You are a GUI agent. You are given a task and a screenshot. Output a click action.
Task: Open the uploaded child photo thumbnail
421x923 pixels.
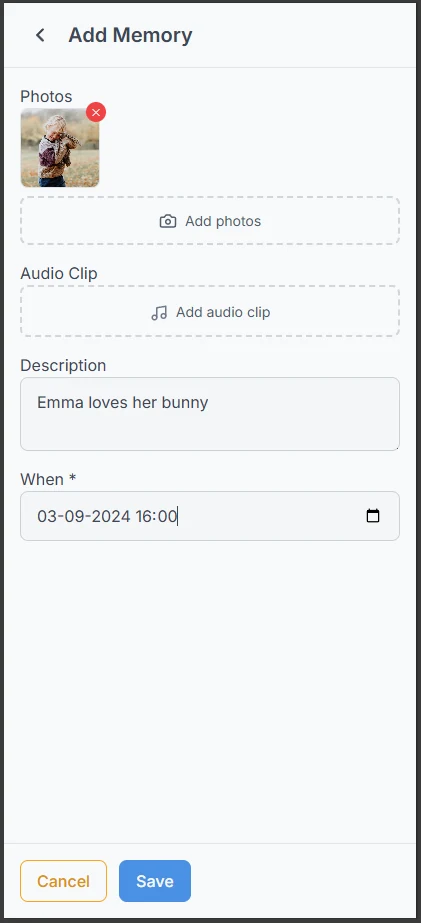click(60, 148)
